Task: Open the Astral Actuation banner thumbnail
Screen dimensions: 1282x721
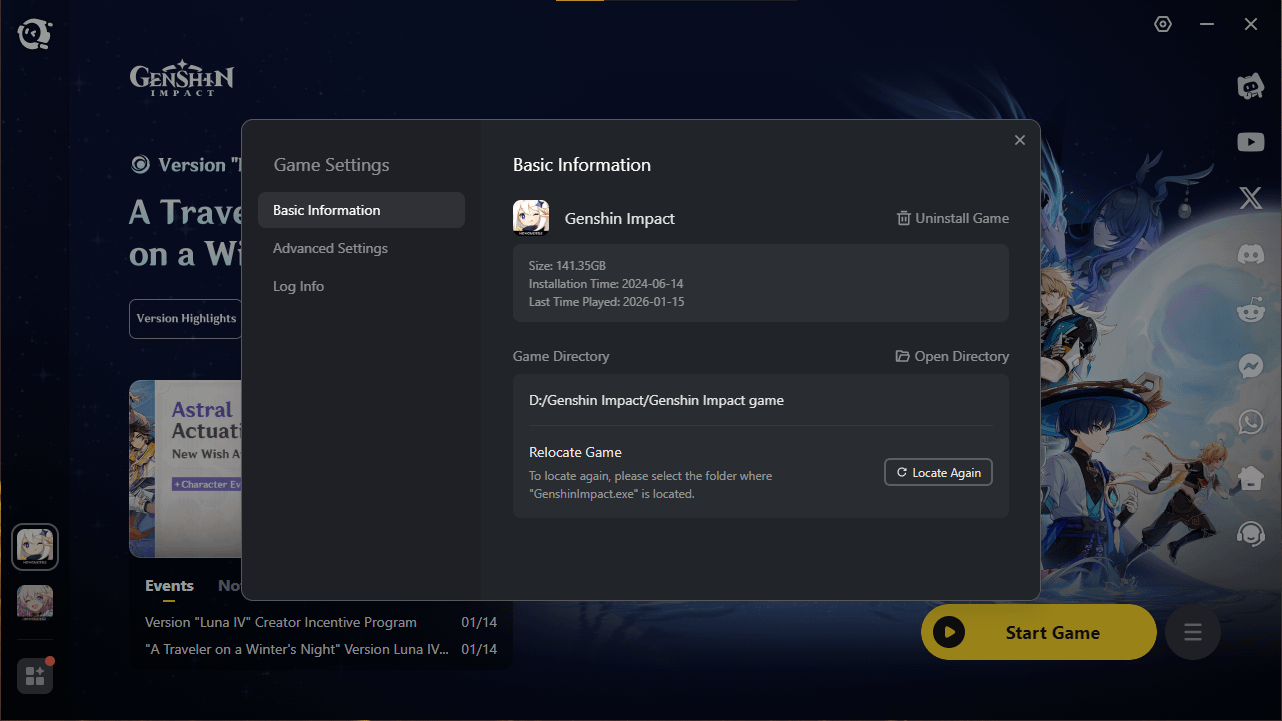Action: click(x=186, y=468)
